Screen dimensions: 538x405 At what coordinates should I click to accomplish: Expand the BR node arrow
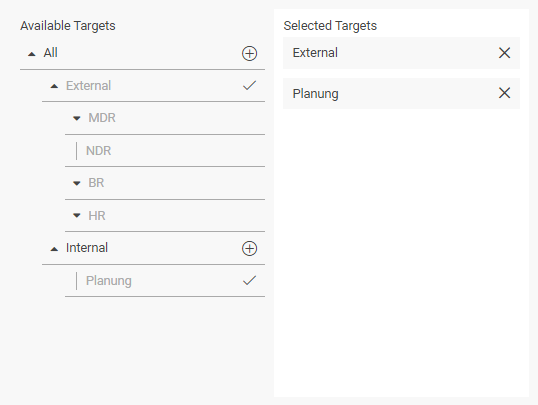pyautogui.click(x=77, y=183)
